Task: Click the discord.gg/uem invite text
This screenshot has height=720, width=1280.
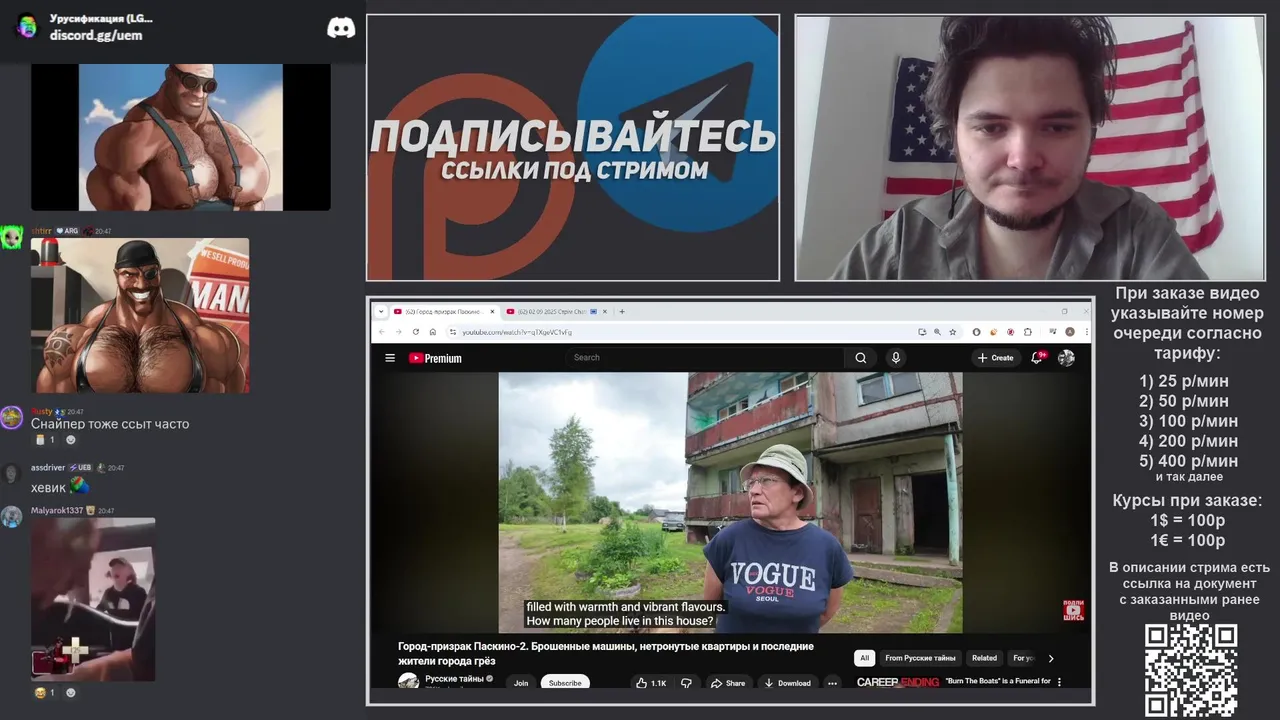Action: click(96, 35)
